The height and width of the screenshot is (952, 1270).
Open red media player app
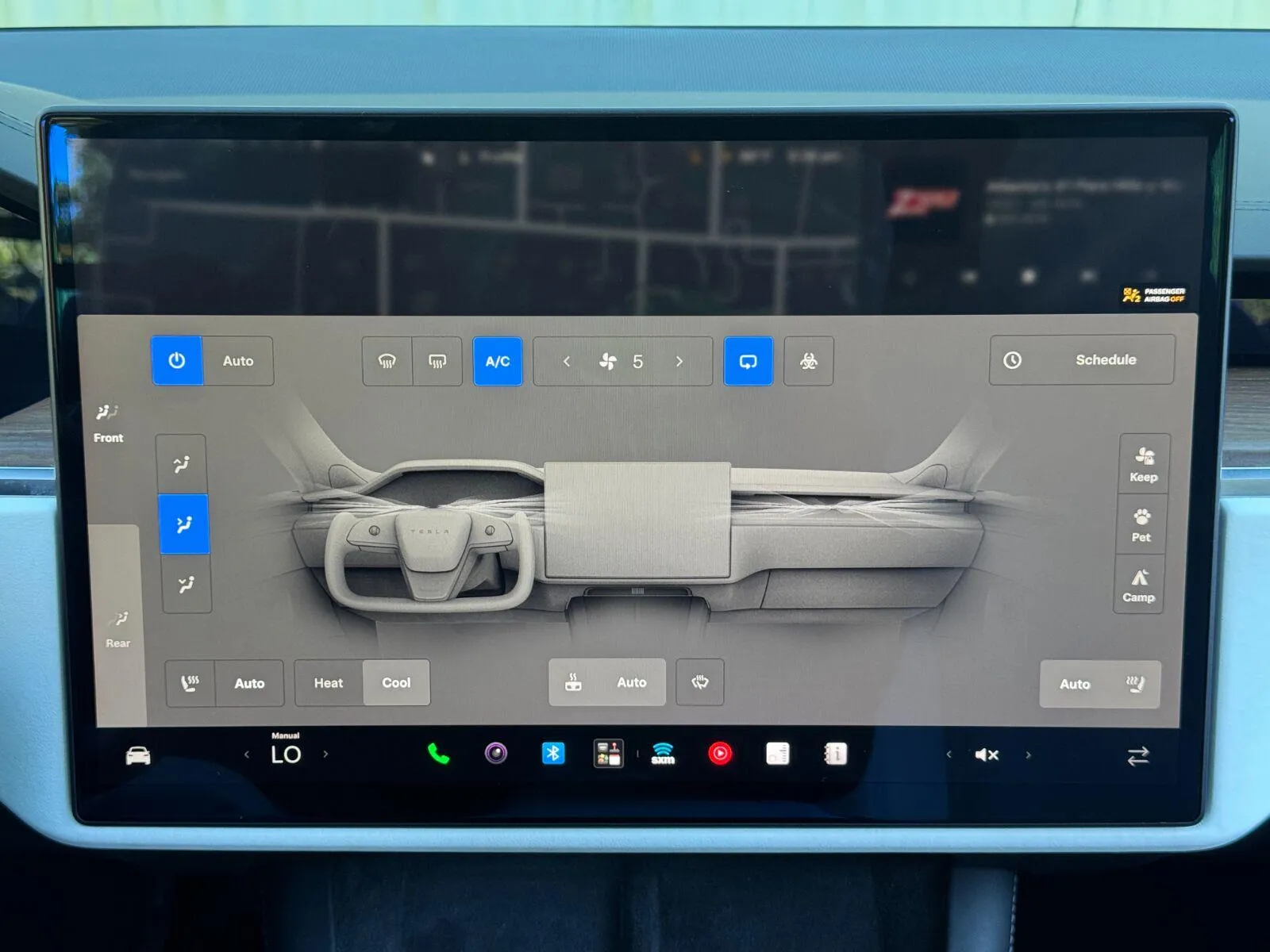point(720,754)
